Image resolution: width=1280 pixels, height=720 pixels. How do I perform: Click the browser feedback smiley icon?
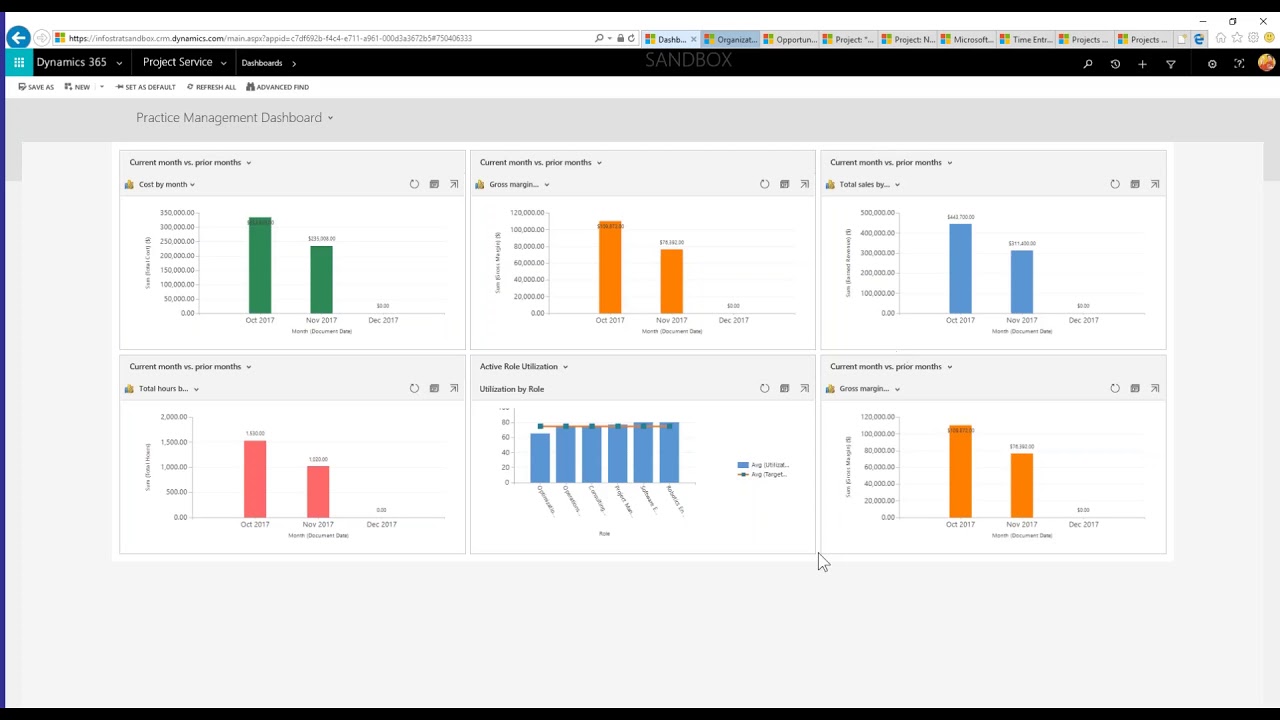1268,38
